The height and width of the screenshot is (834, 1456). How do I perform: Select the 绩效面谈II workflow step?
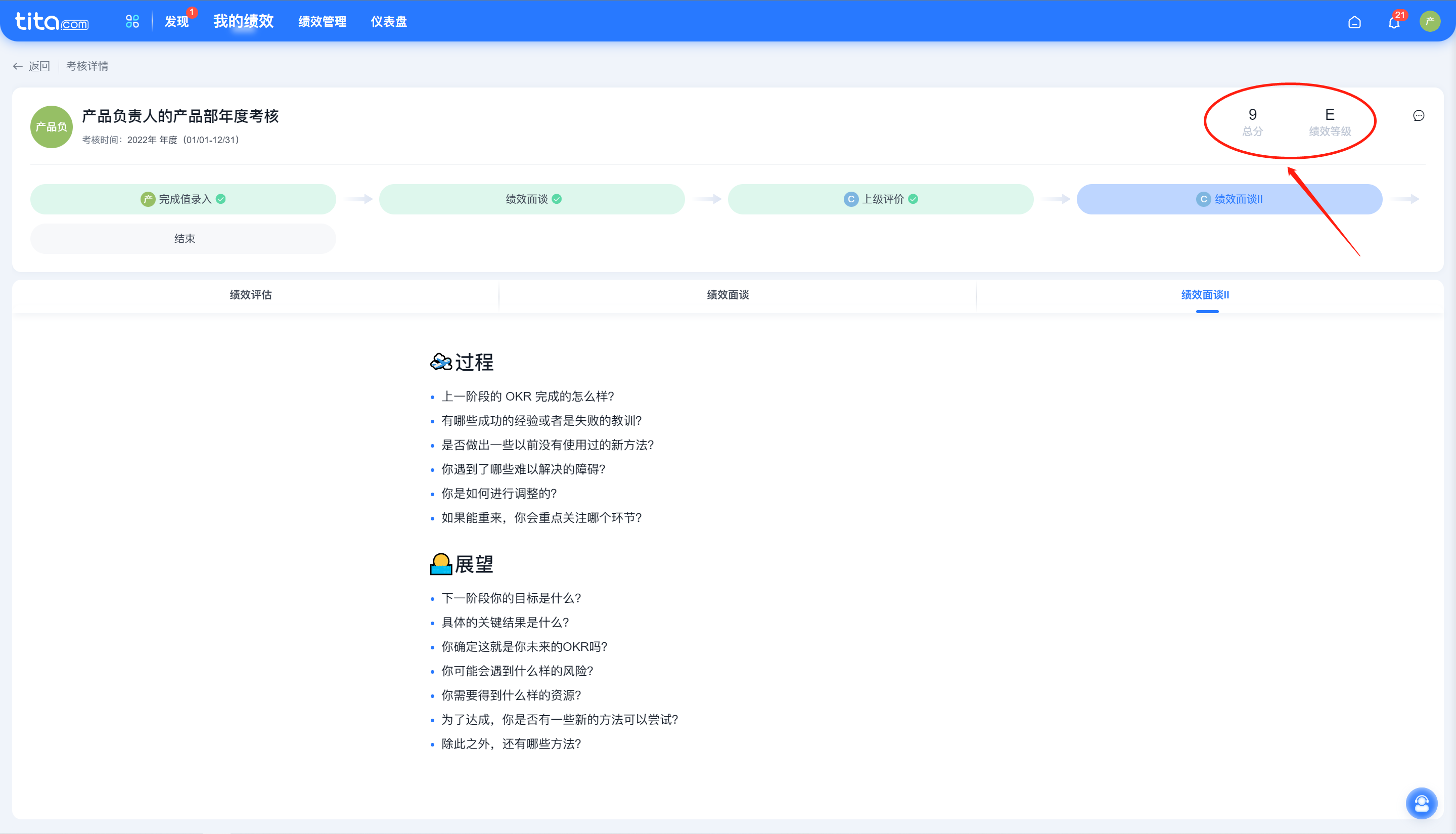coord(1230,199)
